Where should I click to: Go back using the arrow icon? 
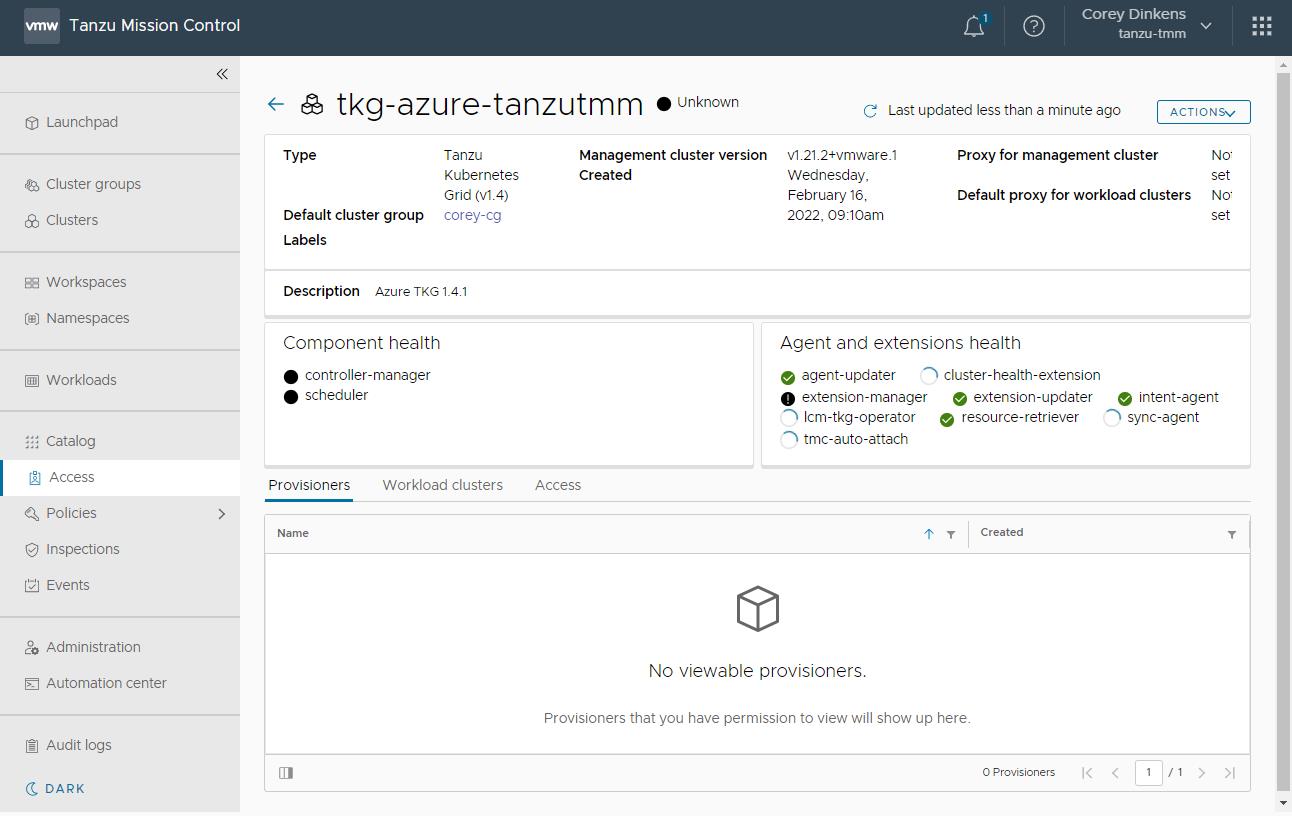(276, 104)
